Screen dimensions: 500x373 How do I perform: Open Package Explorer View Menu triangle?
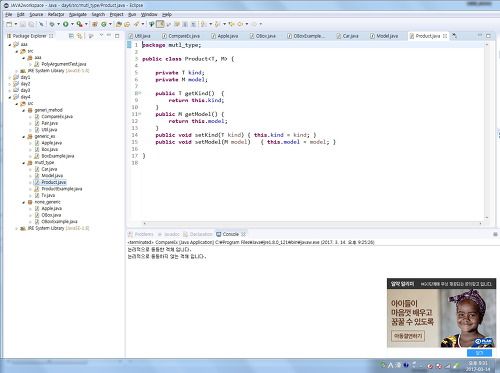pos(101,35)
